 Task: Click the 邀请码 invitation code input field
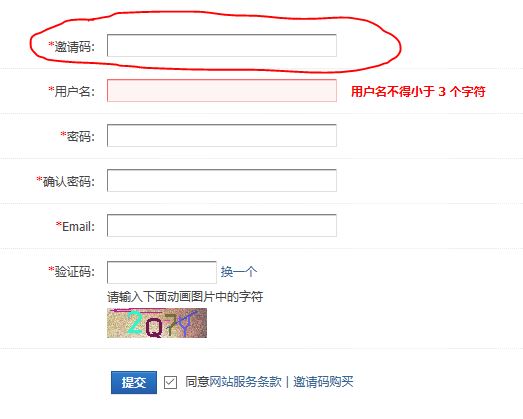click(x=222, y=45)
